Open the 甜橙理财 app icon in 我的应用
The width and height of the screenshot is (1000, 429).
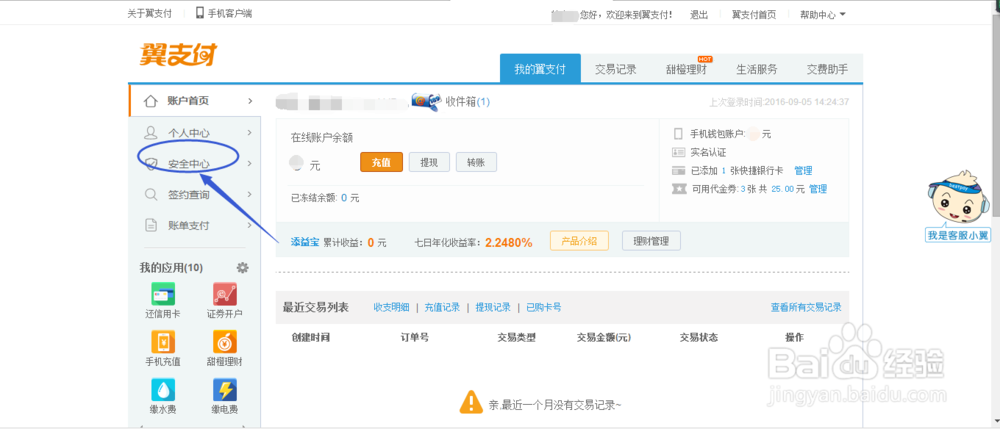pos(224,342)
